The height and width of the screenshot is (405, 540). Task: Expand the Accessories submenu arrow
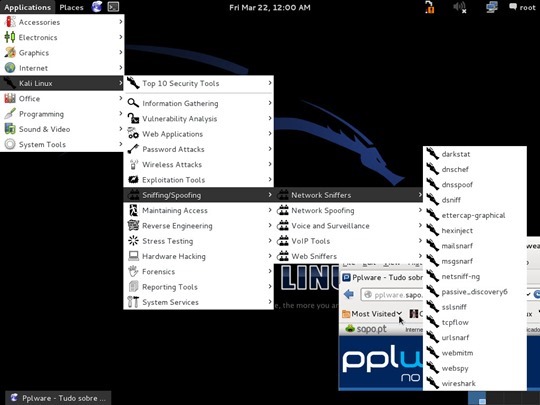tap(121, 22)
